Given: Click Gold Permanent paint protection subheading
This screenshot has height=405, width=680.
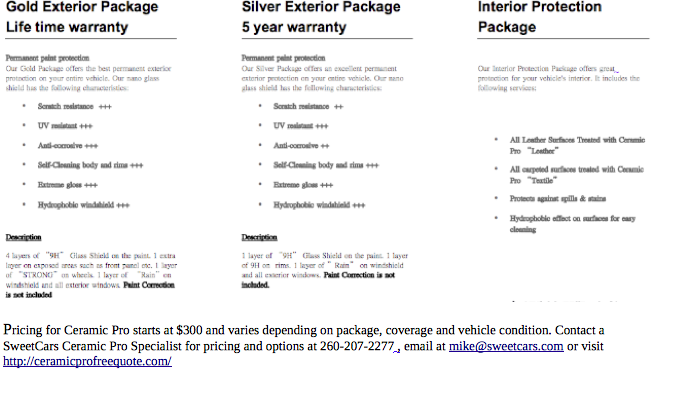Looking at the screenshot, I should (47, 58).
